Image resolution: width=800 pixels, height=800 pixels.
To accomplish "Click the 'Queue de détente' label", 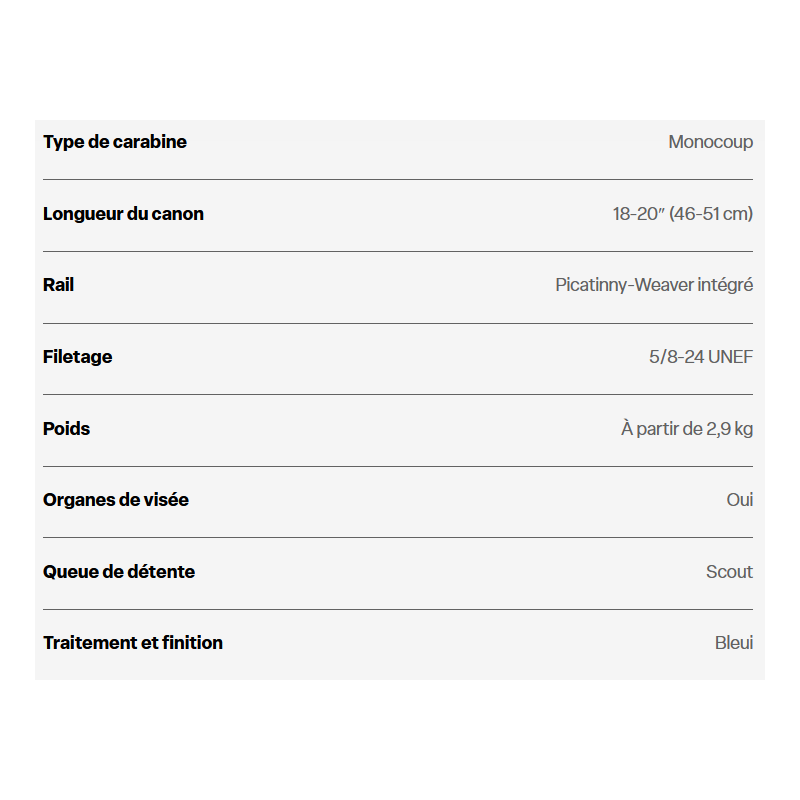I will point(119,571).
